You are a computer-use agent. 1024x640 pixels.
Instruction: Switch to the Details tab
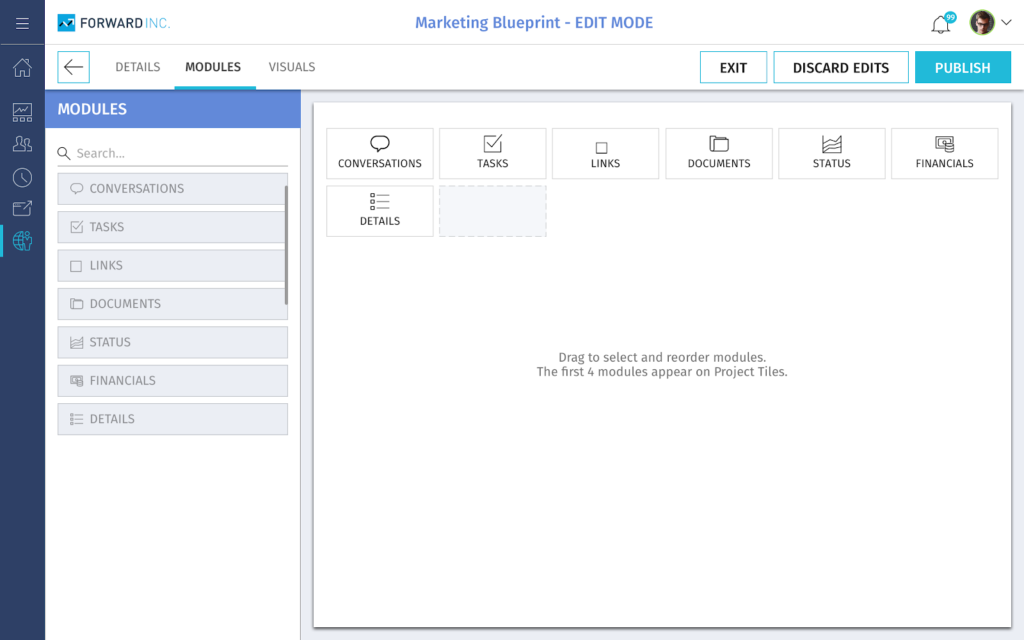(137, 67)
